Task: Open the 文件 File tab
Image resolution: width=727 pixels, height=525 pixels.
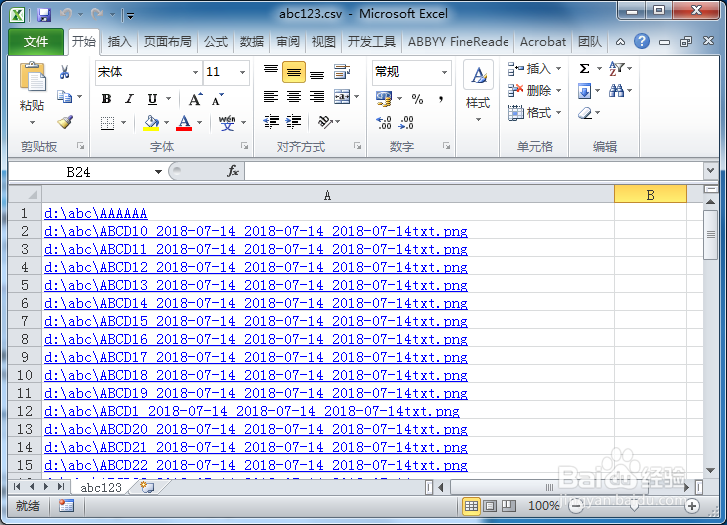Action: (x=36, y=42)
